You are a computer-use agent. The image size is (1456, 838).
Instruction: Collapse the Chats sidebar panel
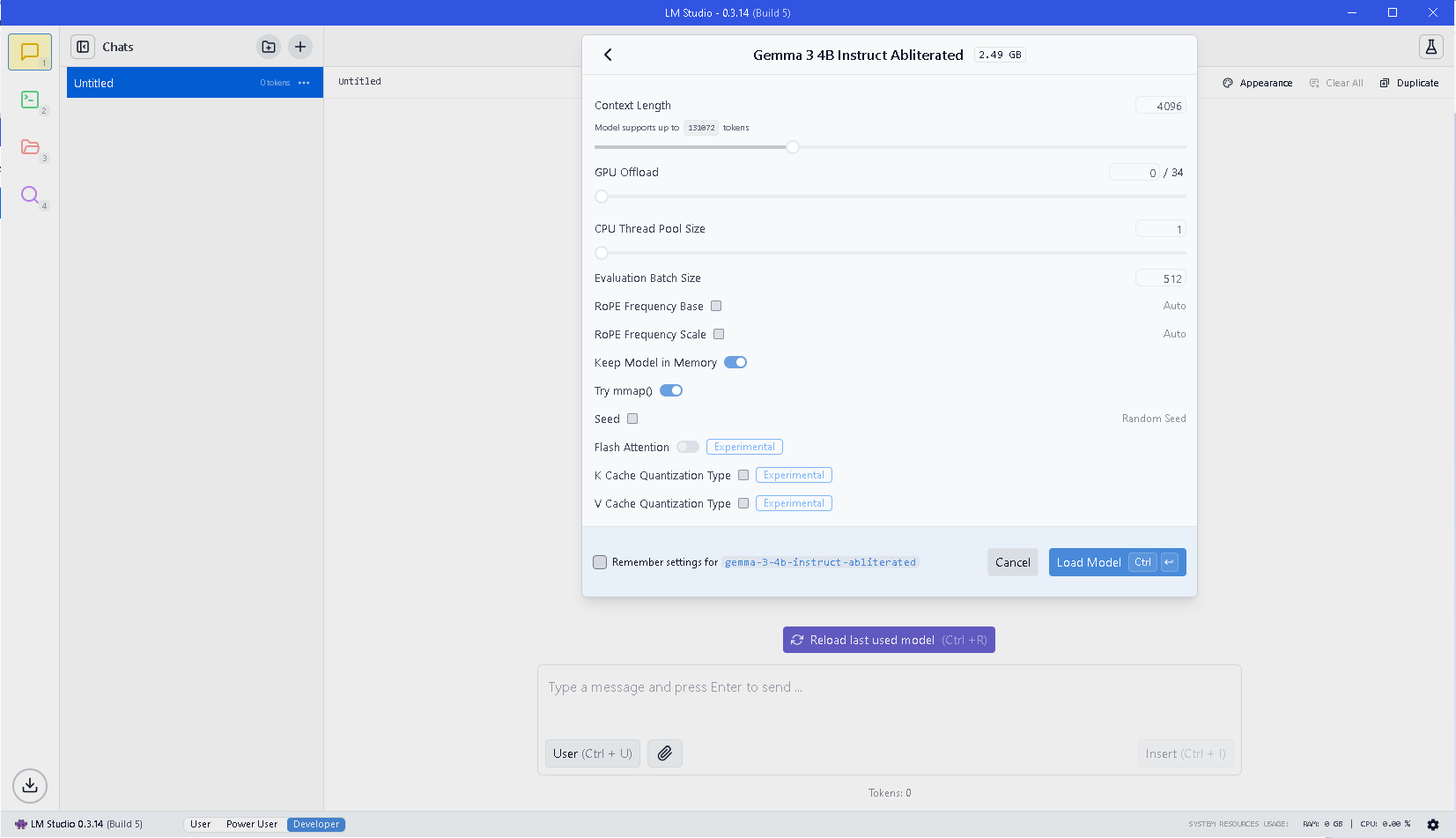point(83,47)
